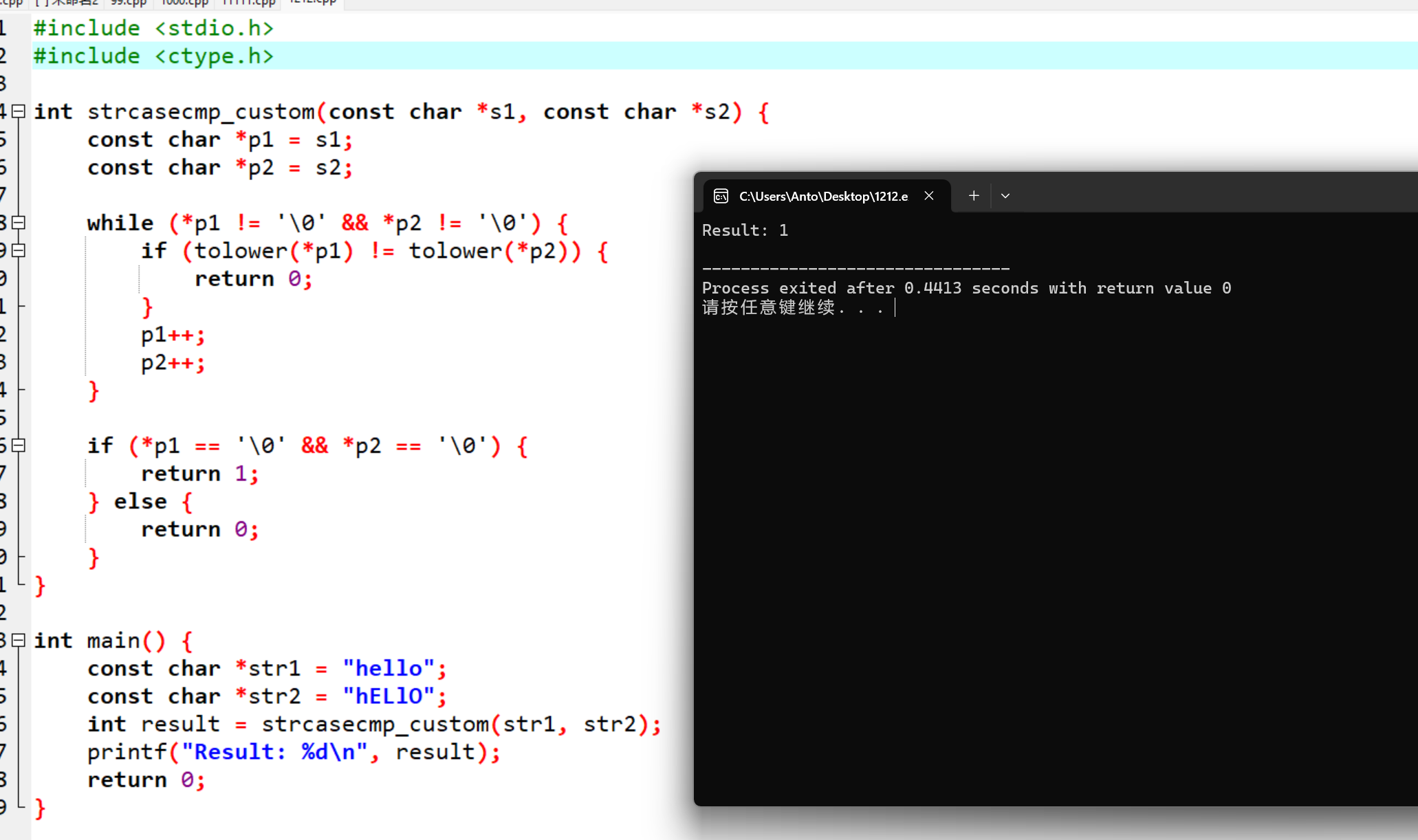This screenshot has height=840, width=1418.
Task: Close the 1212.exe terminal tab
Action: click(x=929, y=196)
